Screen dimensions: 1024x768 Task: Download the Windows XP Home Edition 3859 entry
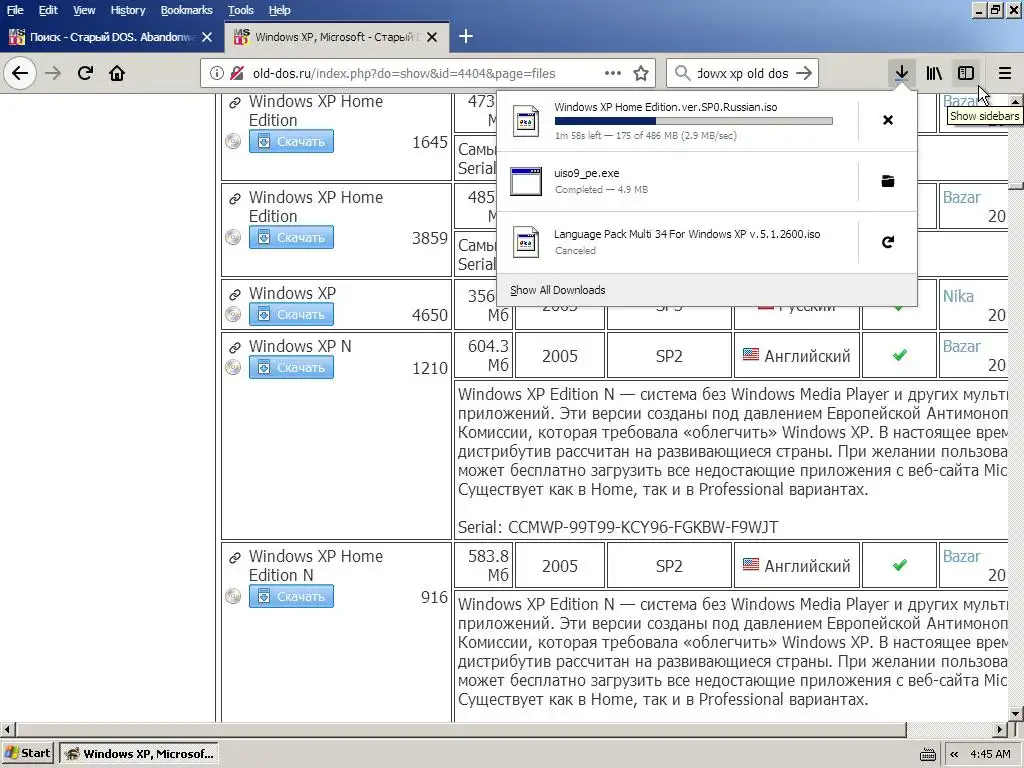291,238
